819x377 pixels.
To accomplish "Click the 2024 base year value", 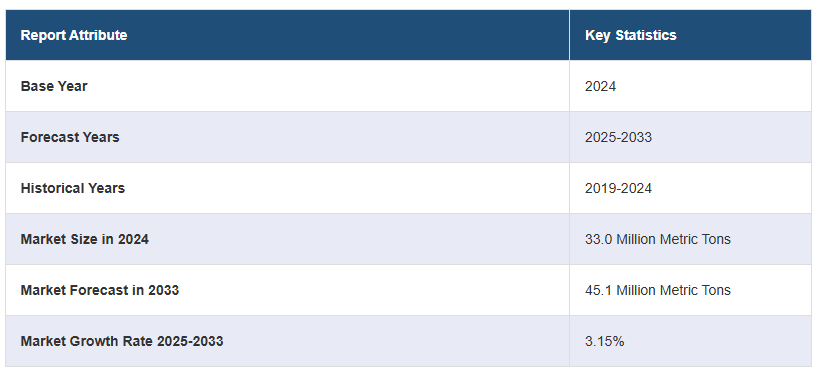I will coord(600,86).
